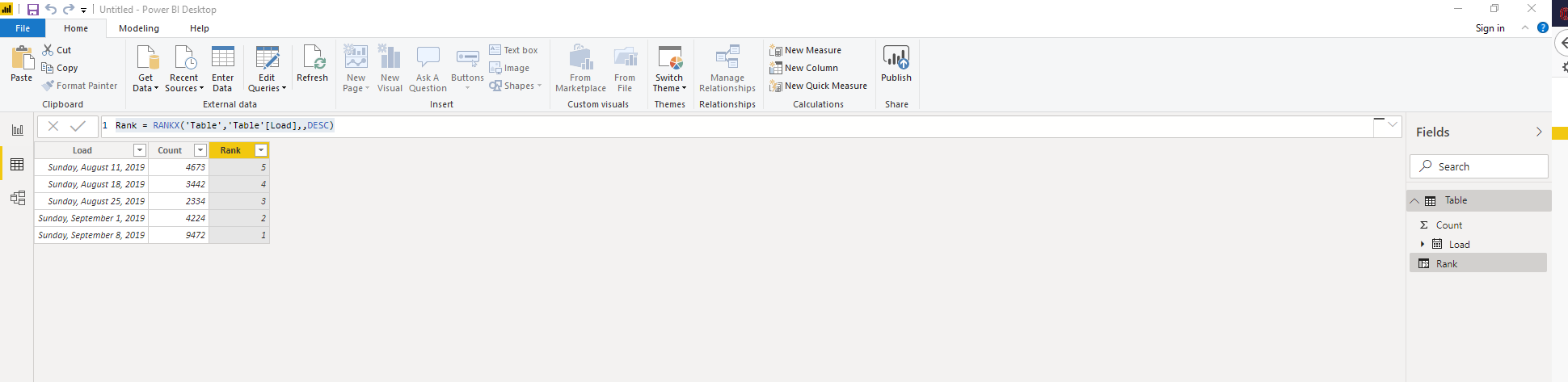Select the Count field in Fields
The image size is (1568, 382).
tap(1448, 225)
